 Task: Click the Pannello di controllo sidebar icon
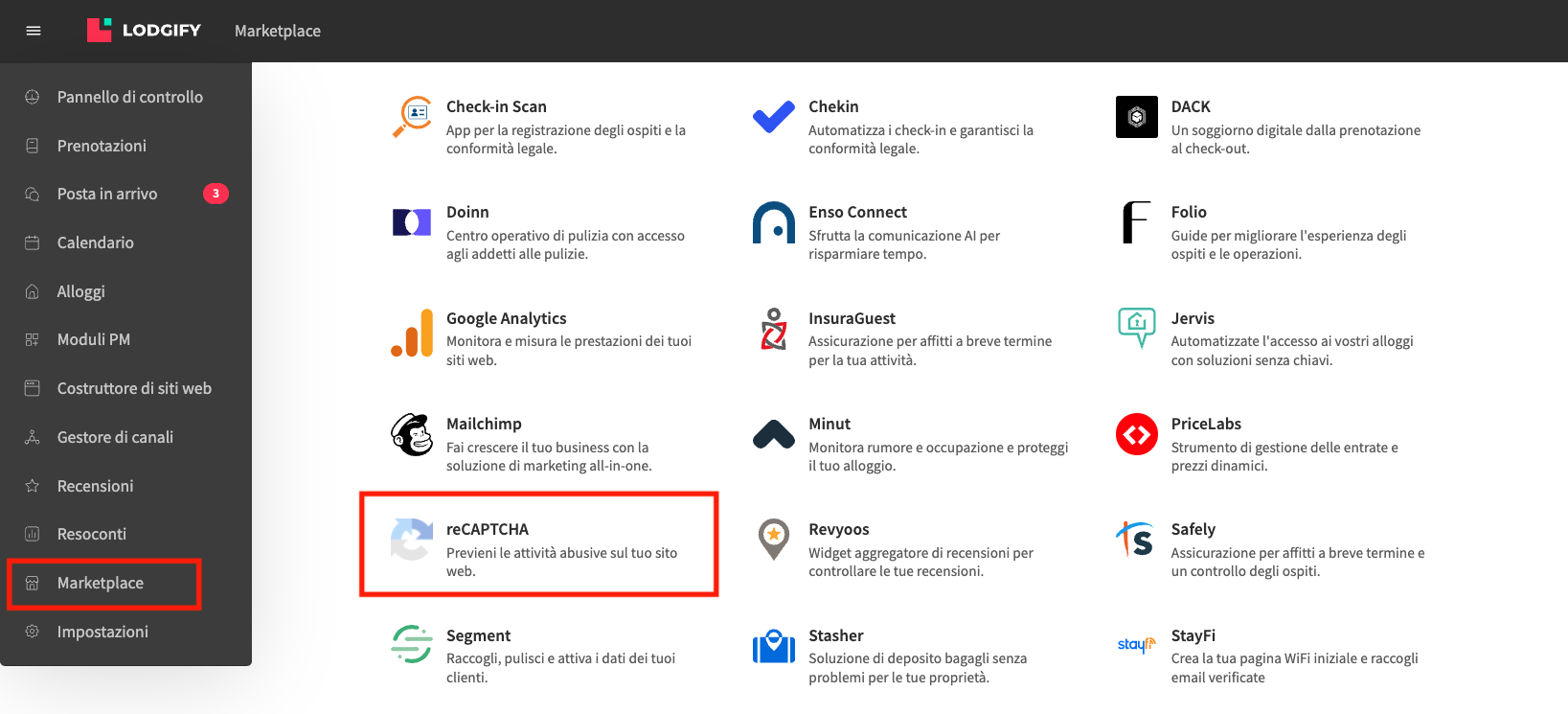click(x=33, y=97)
